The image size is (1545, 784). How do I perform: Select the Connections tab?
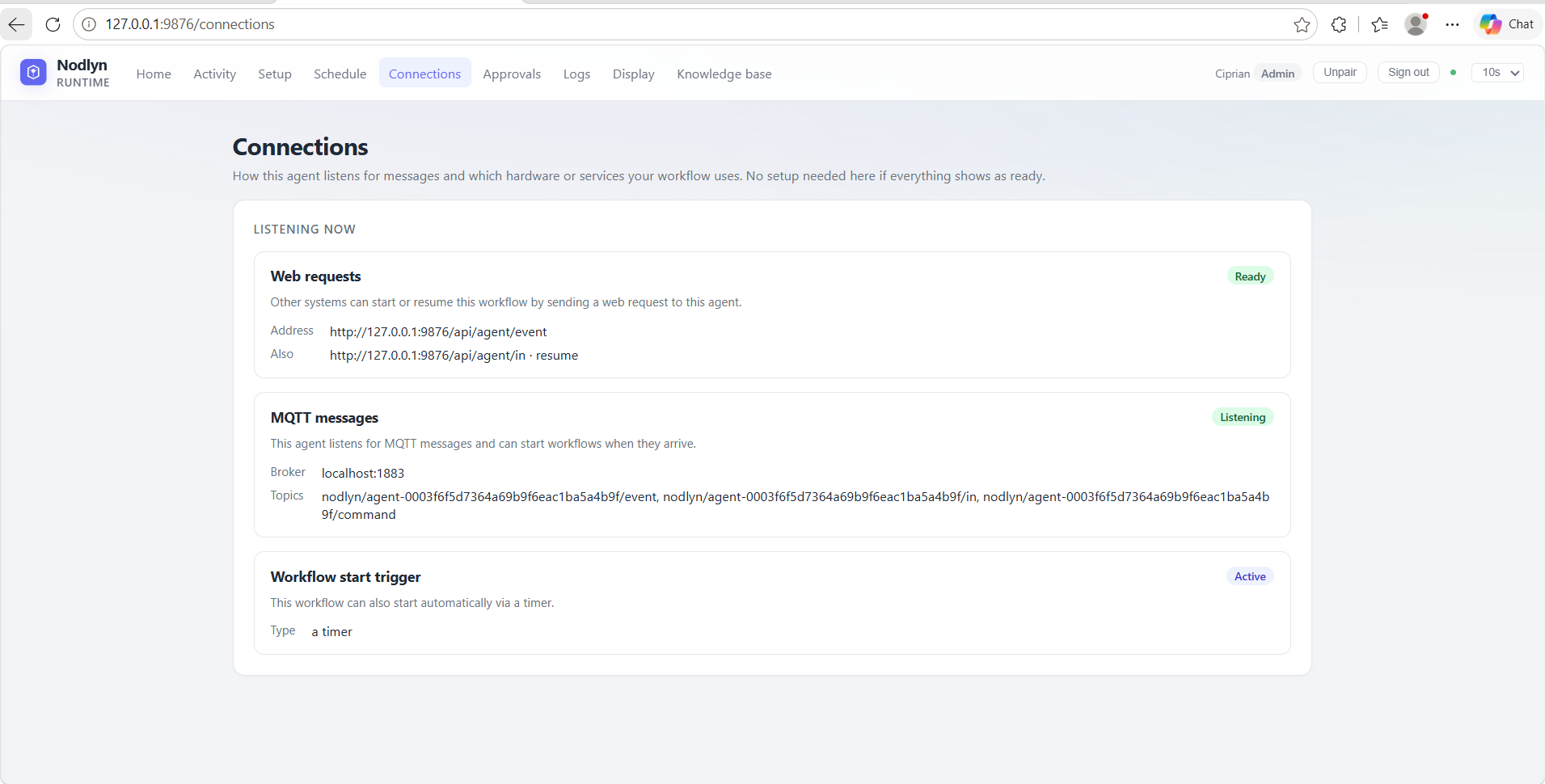[x=424, y=74]
